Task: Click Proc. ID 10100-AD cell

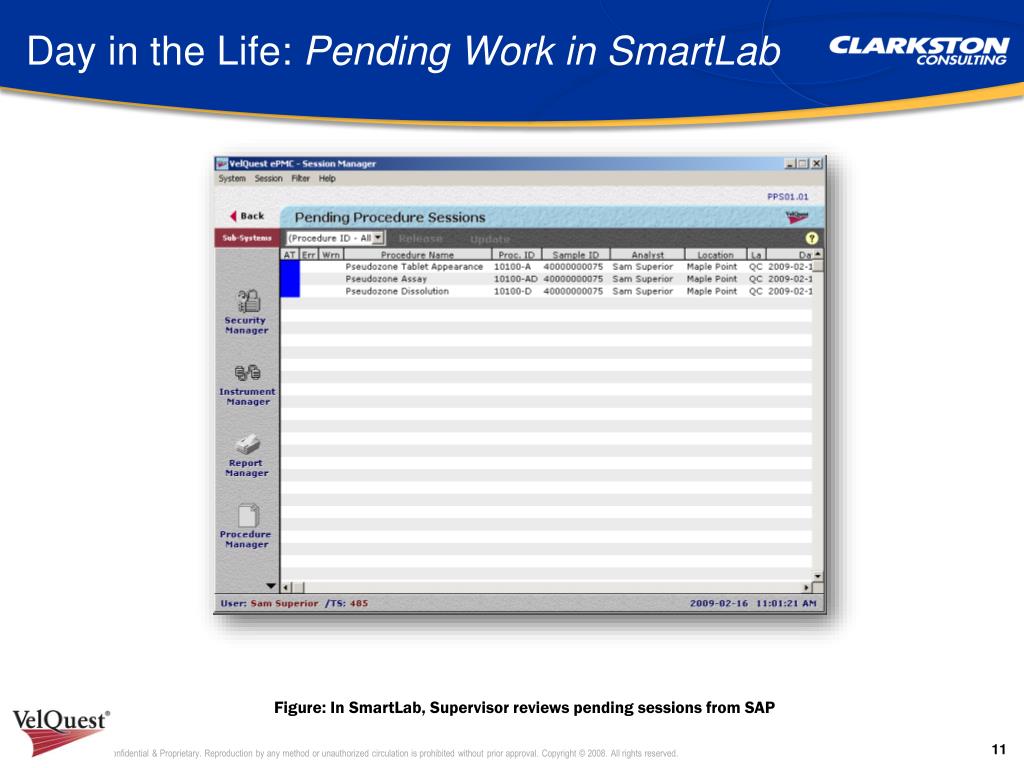Action: [x=515, y=279]
